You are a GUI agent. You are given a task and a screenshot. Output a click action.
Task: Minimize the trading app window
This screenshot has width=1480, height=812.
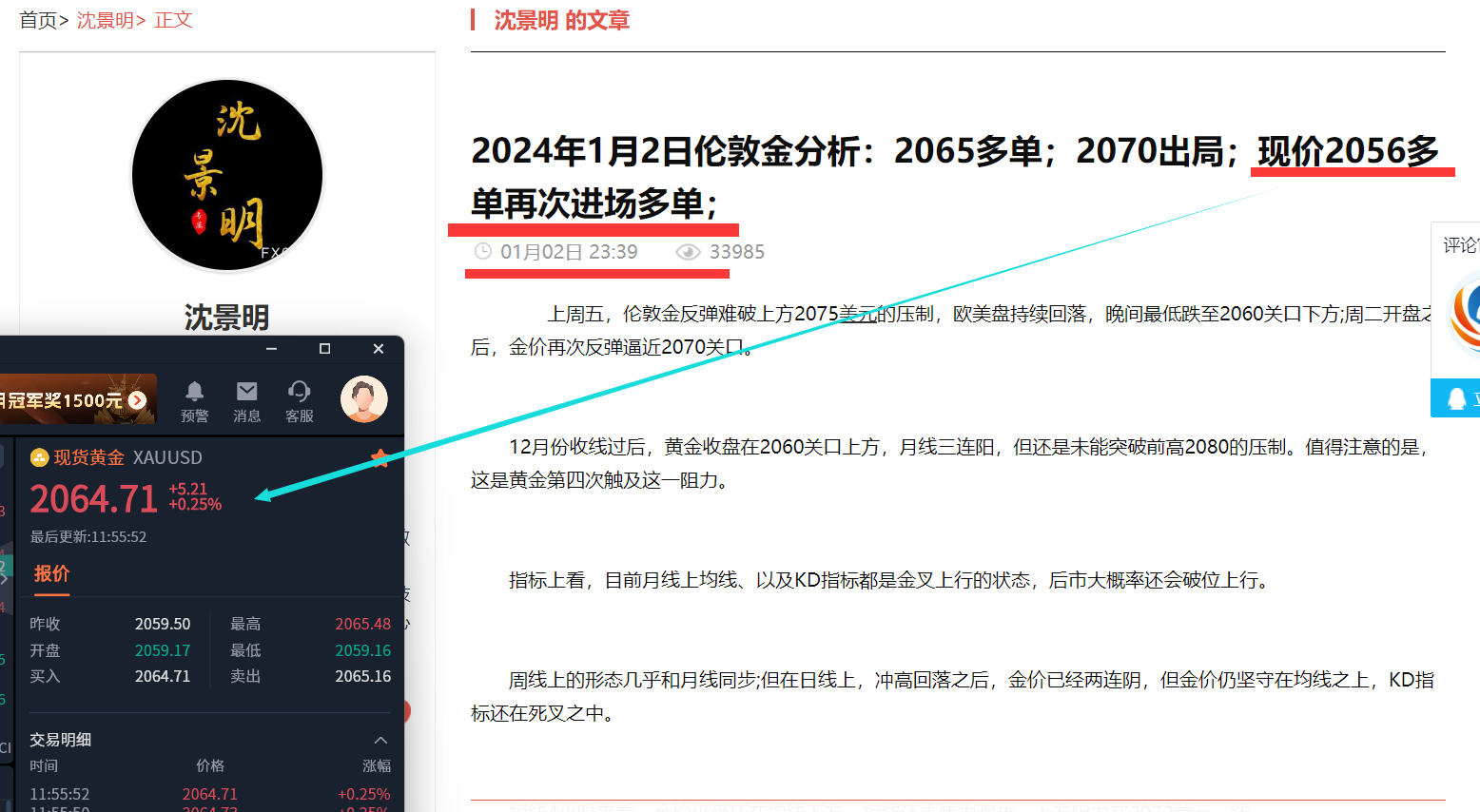(271, 349)
